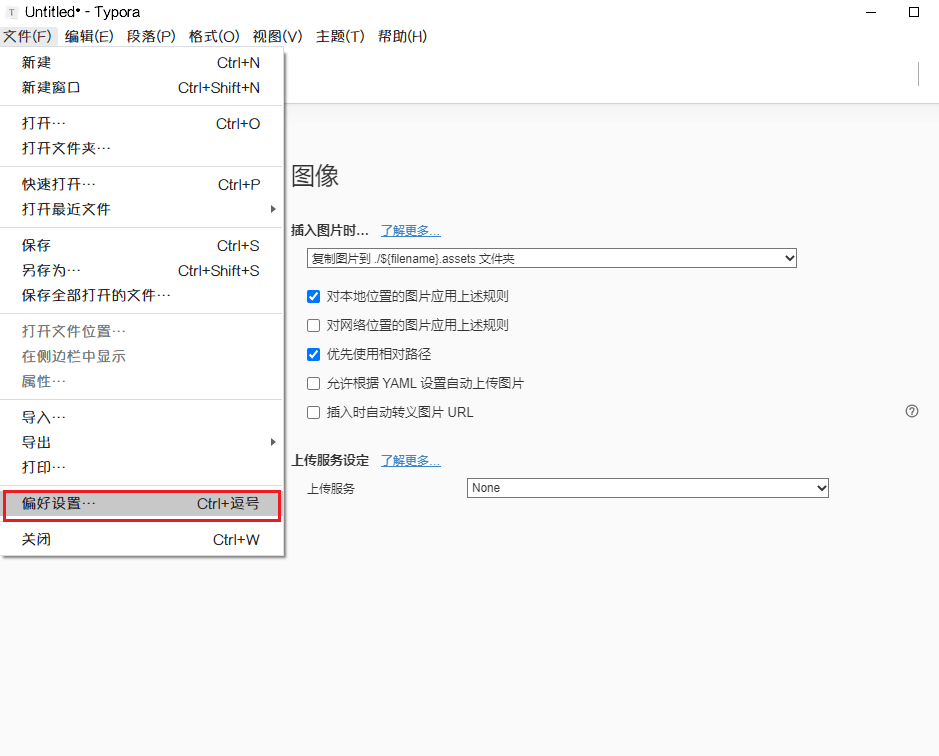
Task: Open the 主题(T) menu
Action: (x=340, y=37)
